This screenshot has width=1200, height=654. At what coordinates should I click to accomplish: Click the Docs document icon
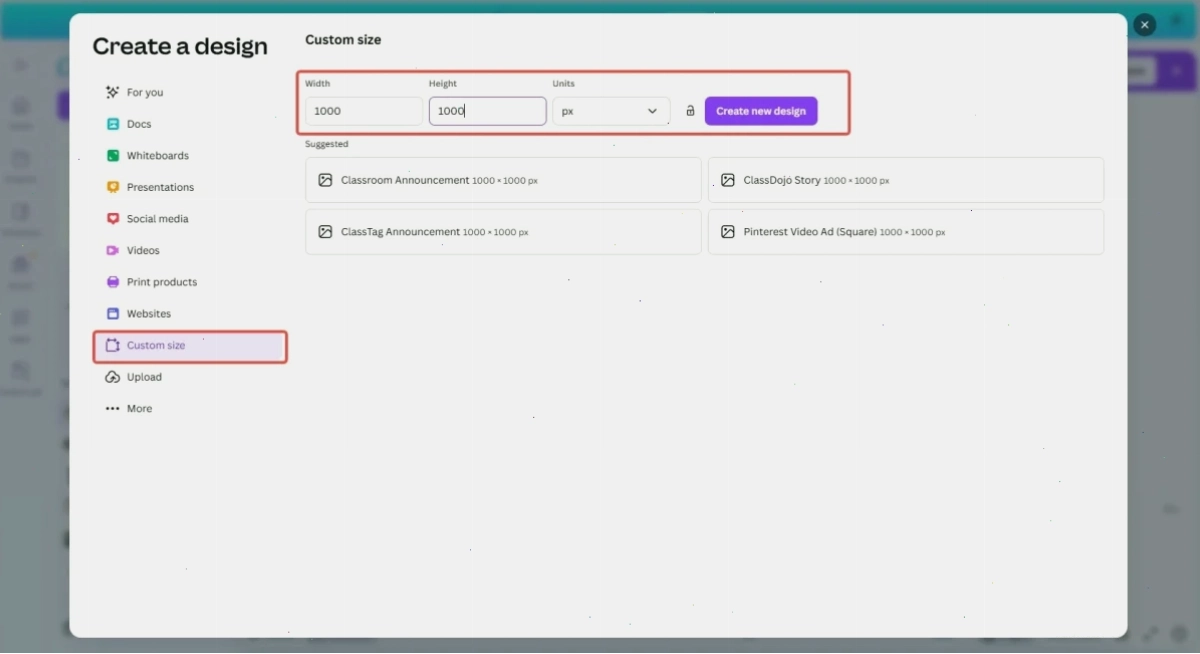click(x=113, y=124)
